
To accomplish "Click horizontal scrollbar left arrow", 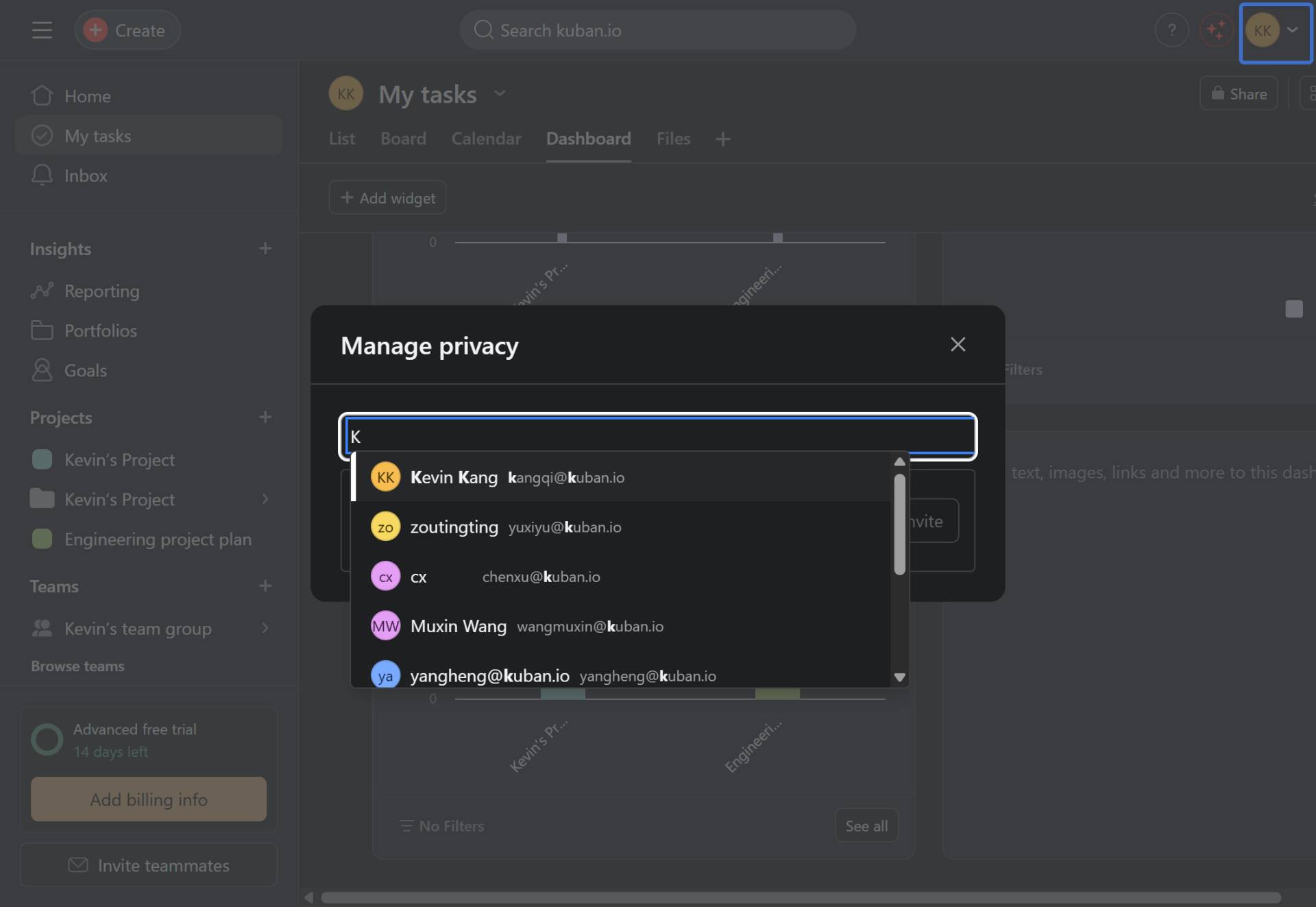I will tap(309, 897).
